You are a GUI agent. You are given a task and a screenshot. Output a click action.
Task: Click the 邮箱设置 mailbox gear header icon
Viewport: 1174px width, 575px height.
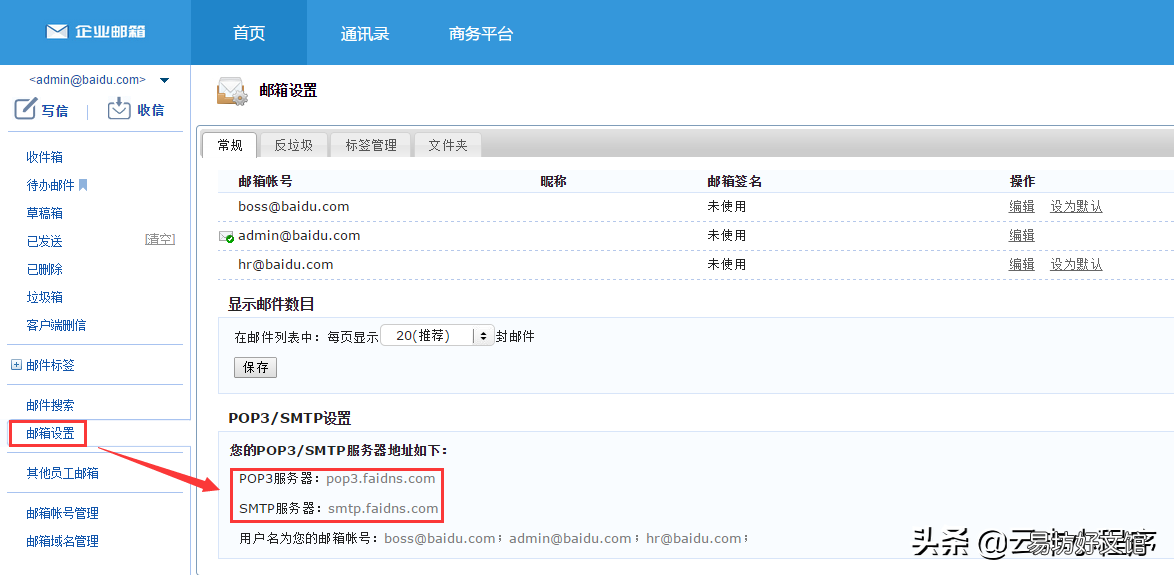231,92
